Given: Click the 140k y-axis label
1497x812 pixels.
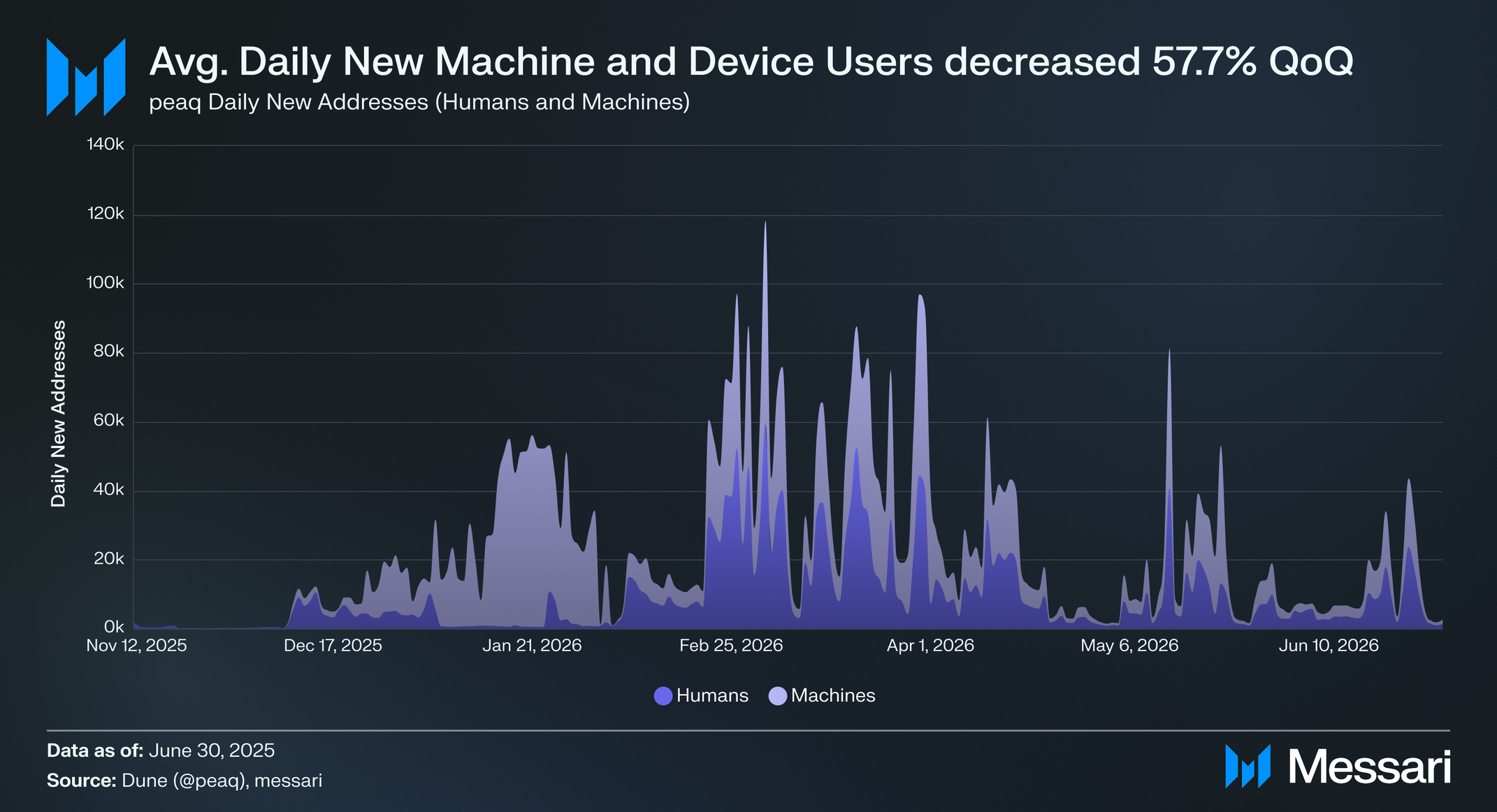Looking at the screenshot, I should coord(105,145).
